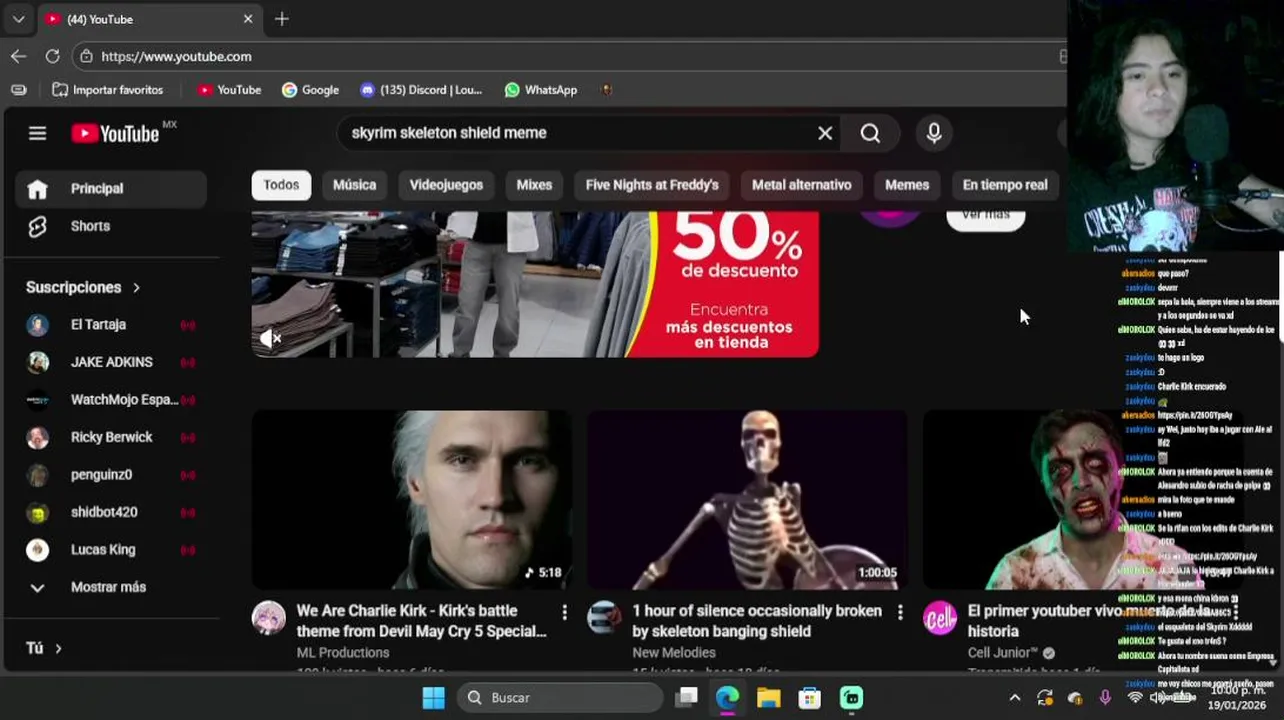Open the YouTube hamburger guide menu
1284x720 pixels.
coord(37,133)
